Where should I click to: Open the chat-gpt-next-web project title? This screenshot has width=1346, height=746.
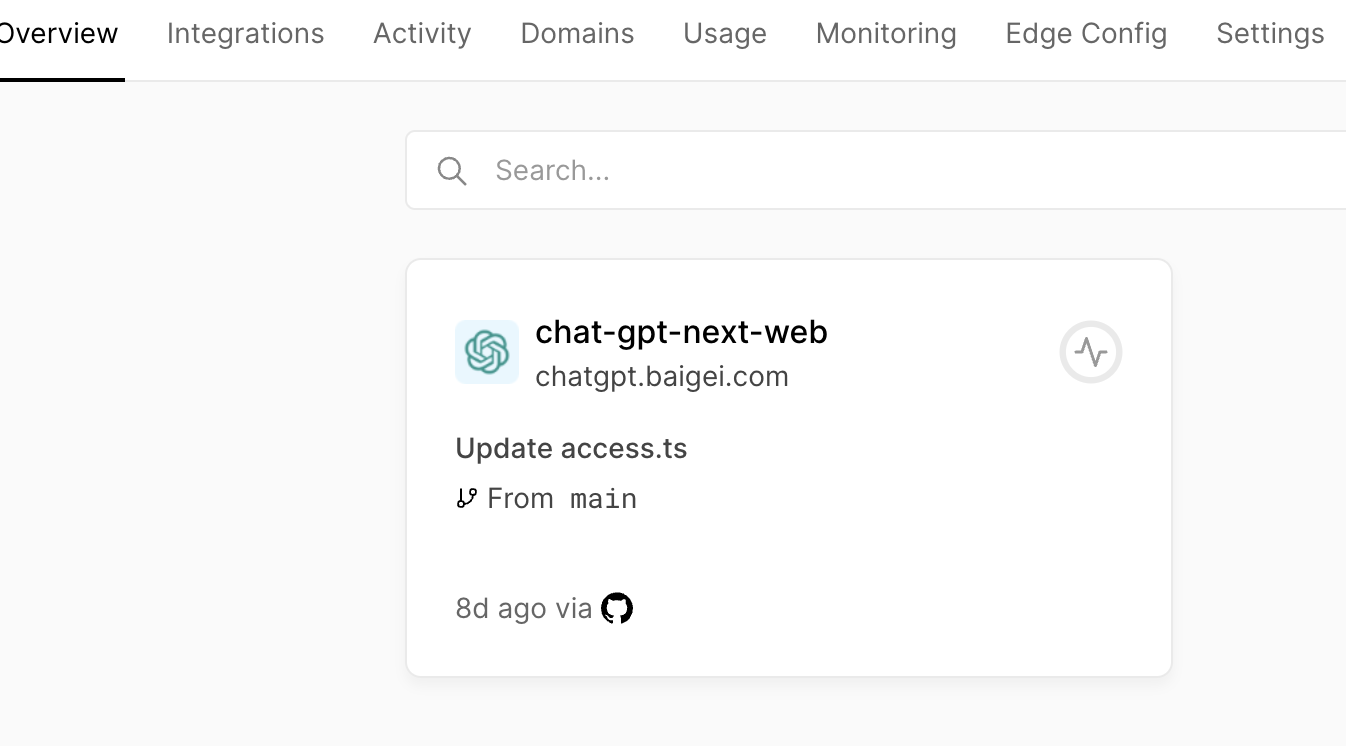pyautogui.click(x=681, y=332)
